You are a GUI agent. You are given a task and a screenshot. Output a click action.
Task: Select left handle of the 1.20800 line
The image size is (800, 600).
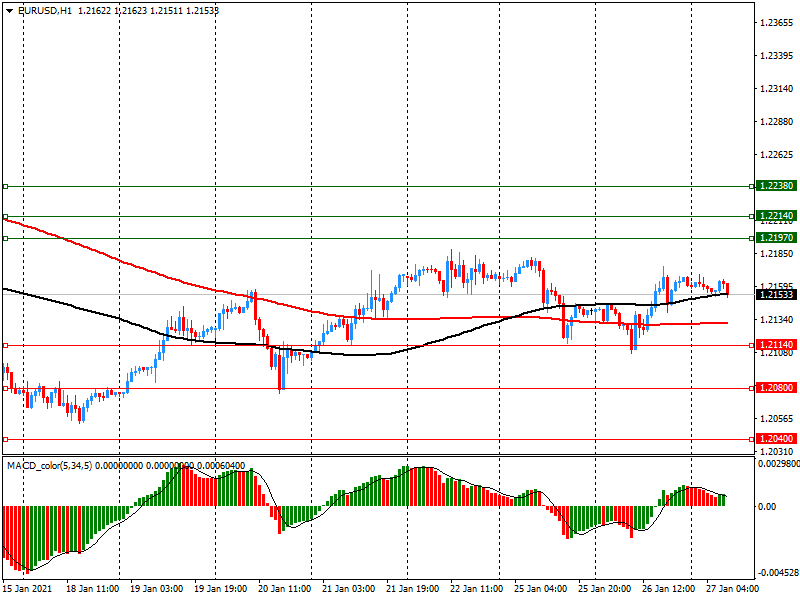(6, 388)
